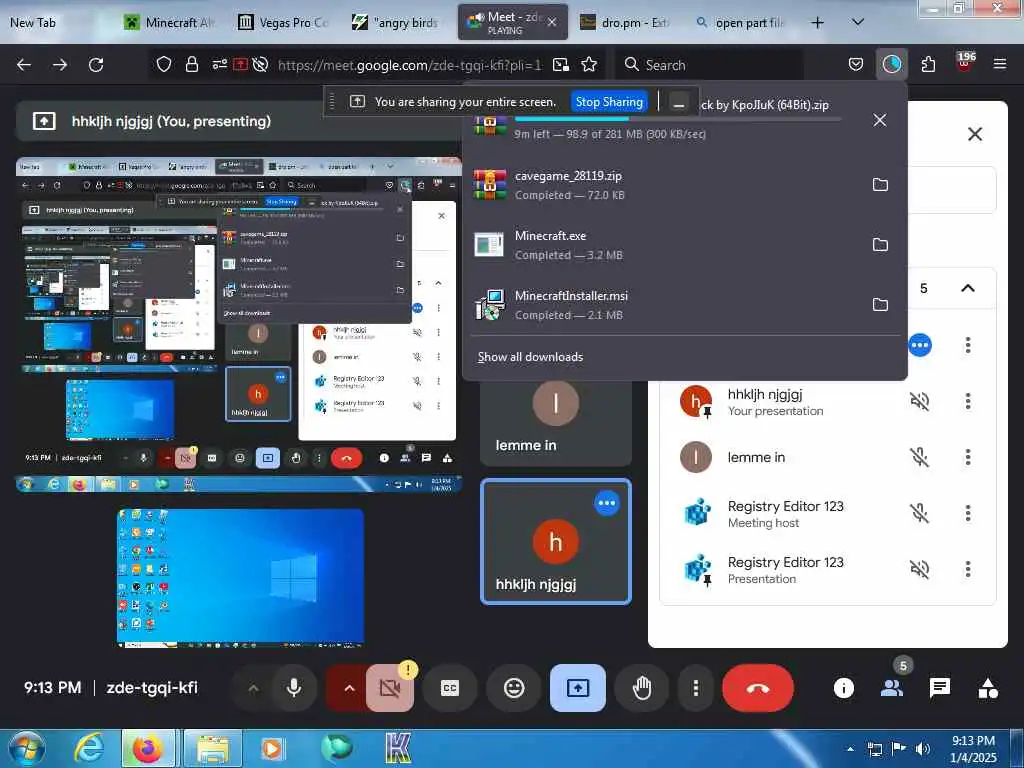Open the Windows Start menu
The height and width of the screenshot is (768, 1024).
26,748
